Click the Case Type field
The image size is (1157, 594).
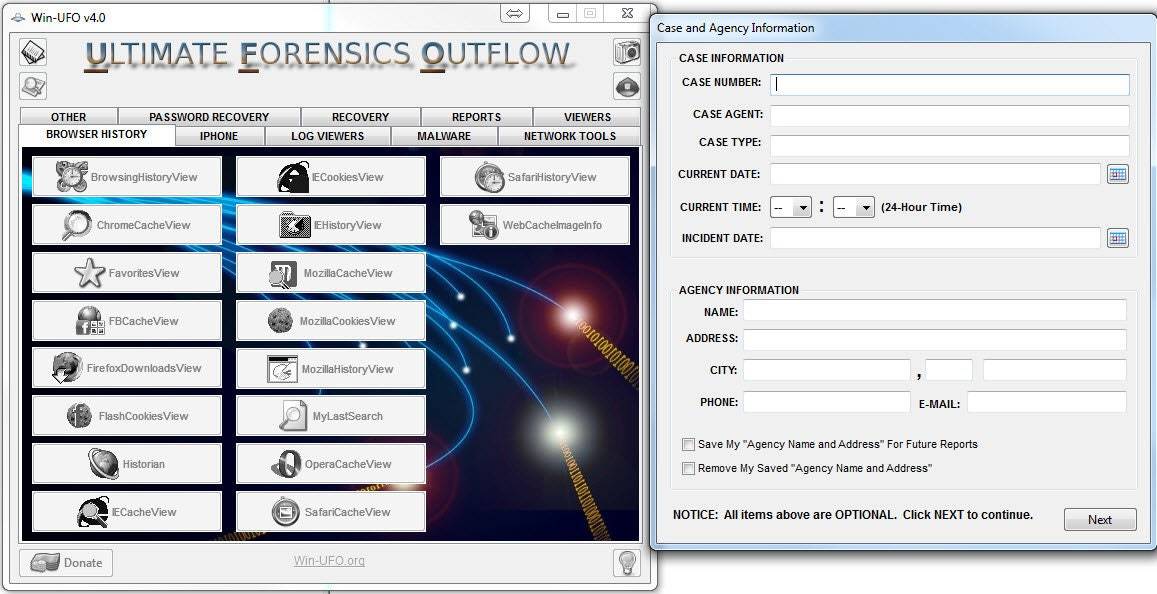tap(950, 145)
